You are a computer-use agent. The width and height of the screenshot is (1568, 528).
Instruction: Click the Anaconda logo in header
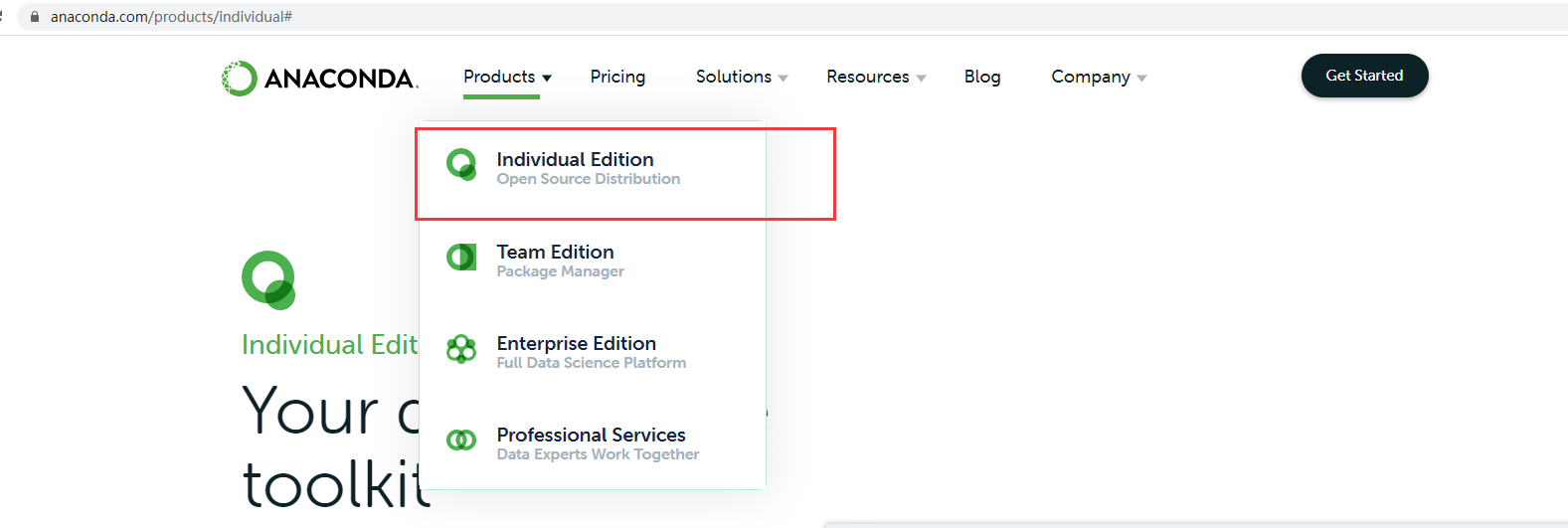319,78
